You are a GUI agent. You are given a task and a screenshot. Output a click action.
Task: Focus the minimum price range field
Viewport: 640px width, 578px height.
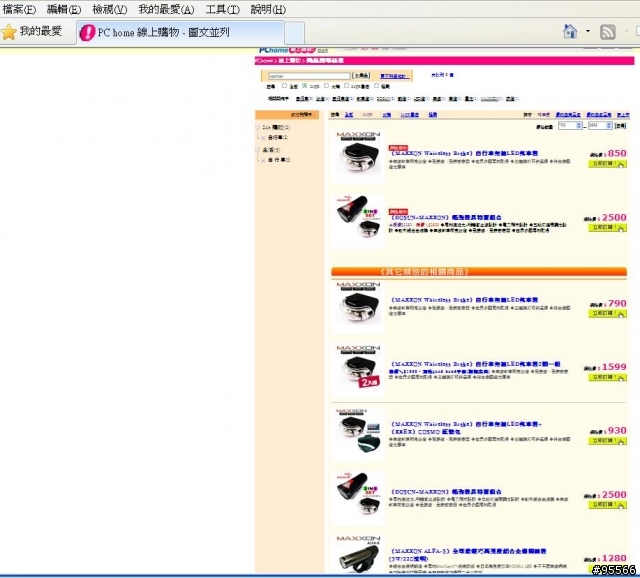[567, 126]
